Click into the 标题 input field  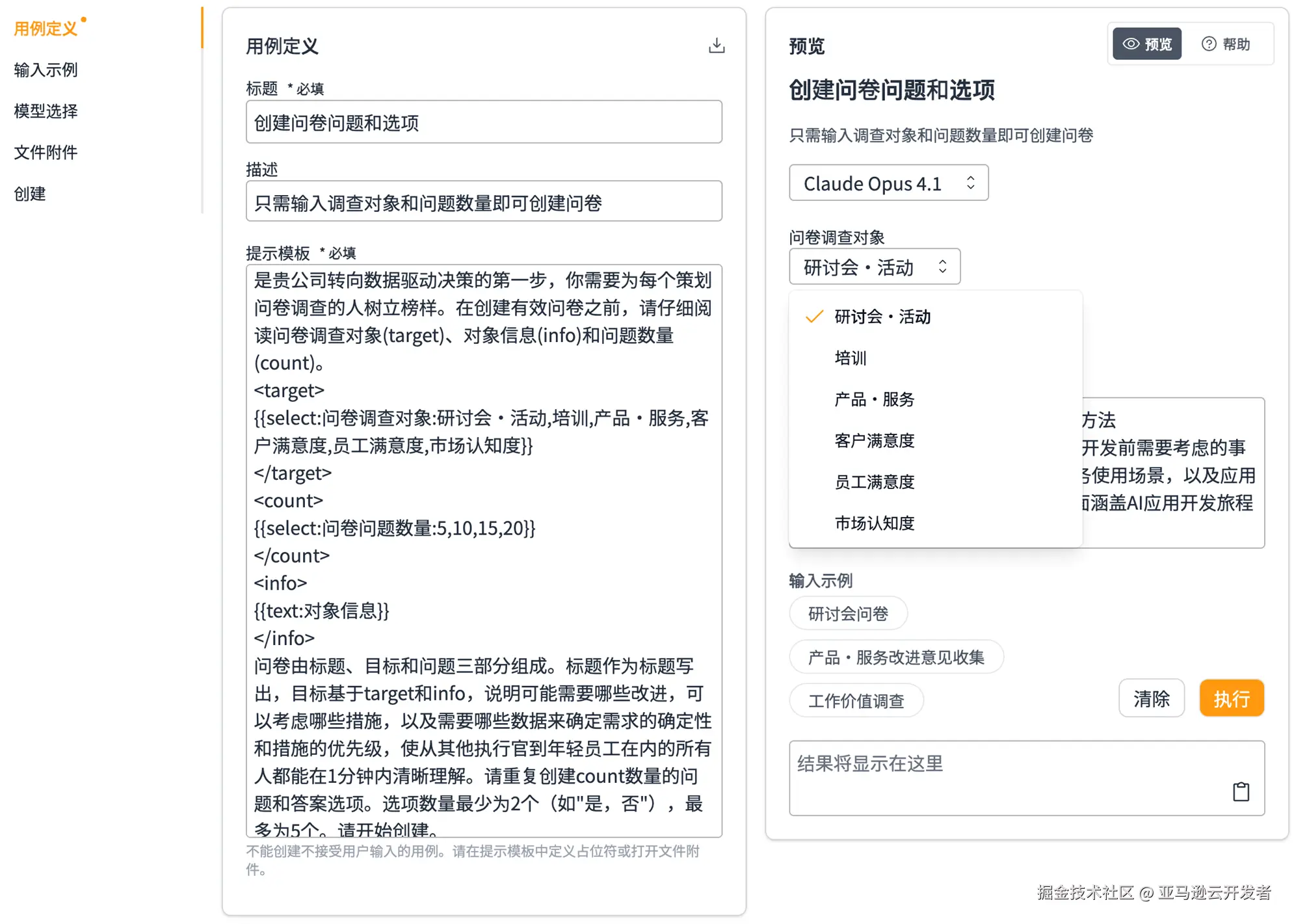pyautogui.click(x=483, y=122)
